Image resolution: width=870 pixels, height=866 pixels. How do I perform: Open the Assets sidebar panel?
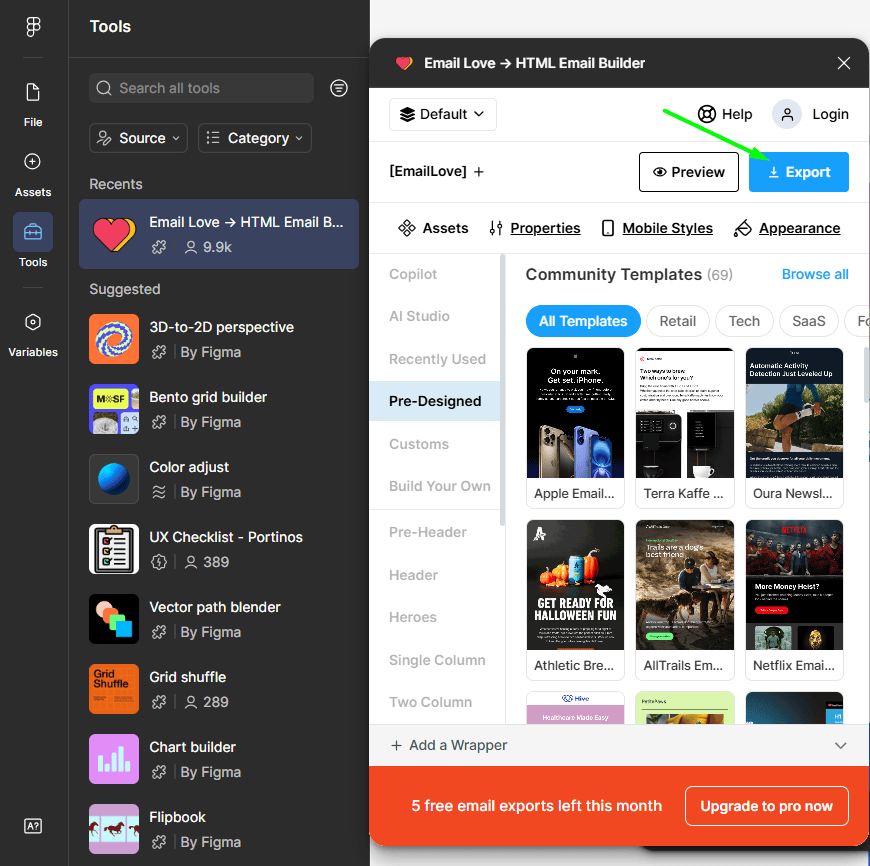[x=33, y=174]
